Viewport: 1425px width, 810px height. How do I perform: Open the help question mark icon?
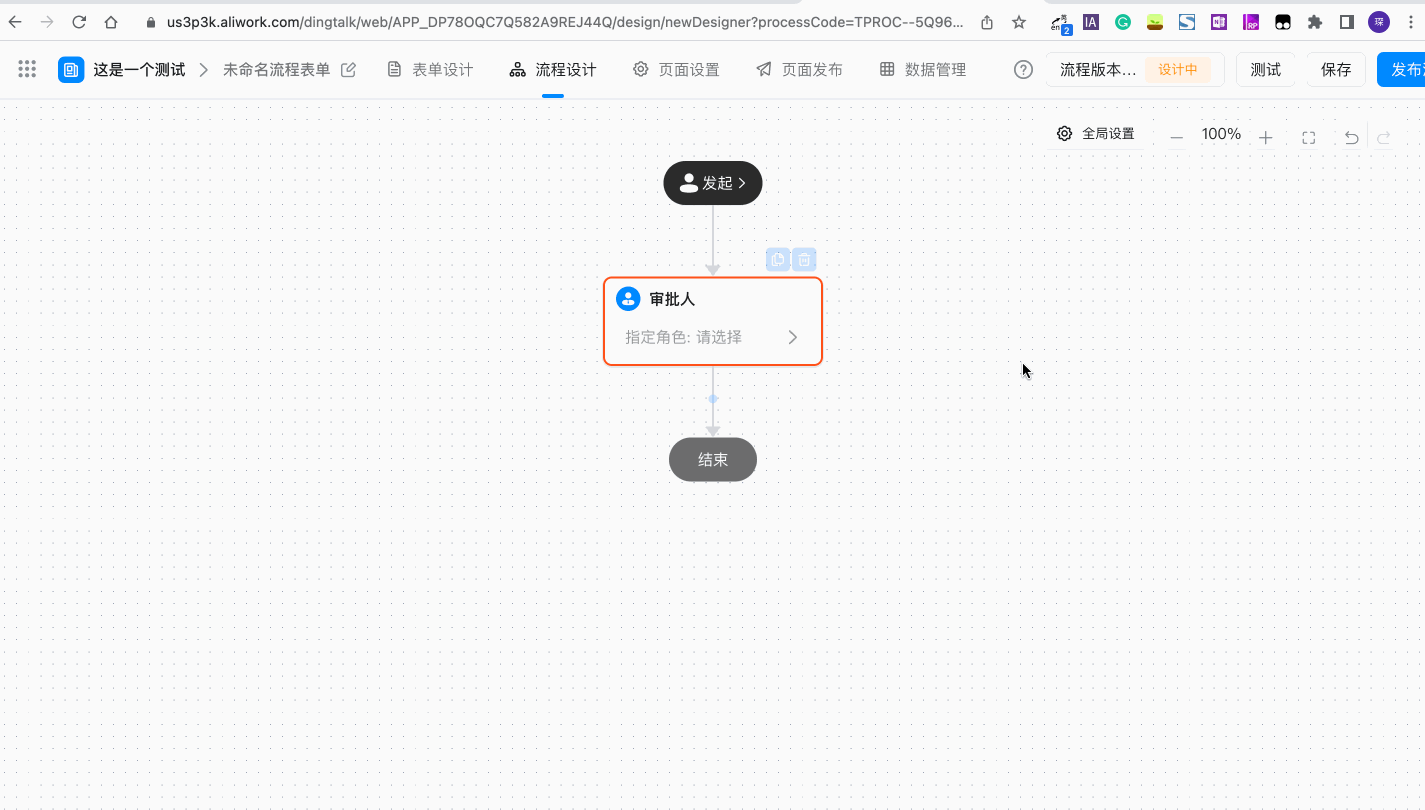point(1023,70)
